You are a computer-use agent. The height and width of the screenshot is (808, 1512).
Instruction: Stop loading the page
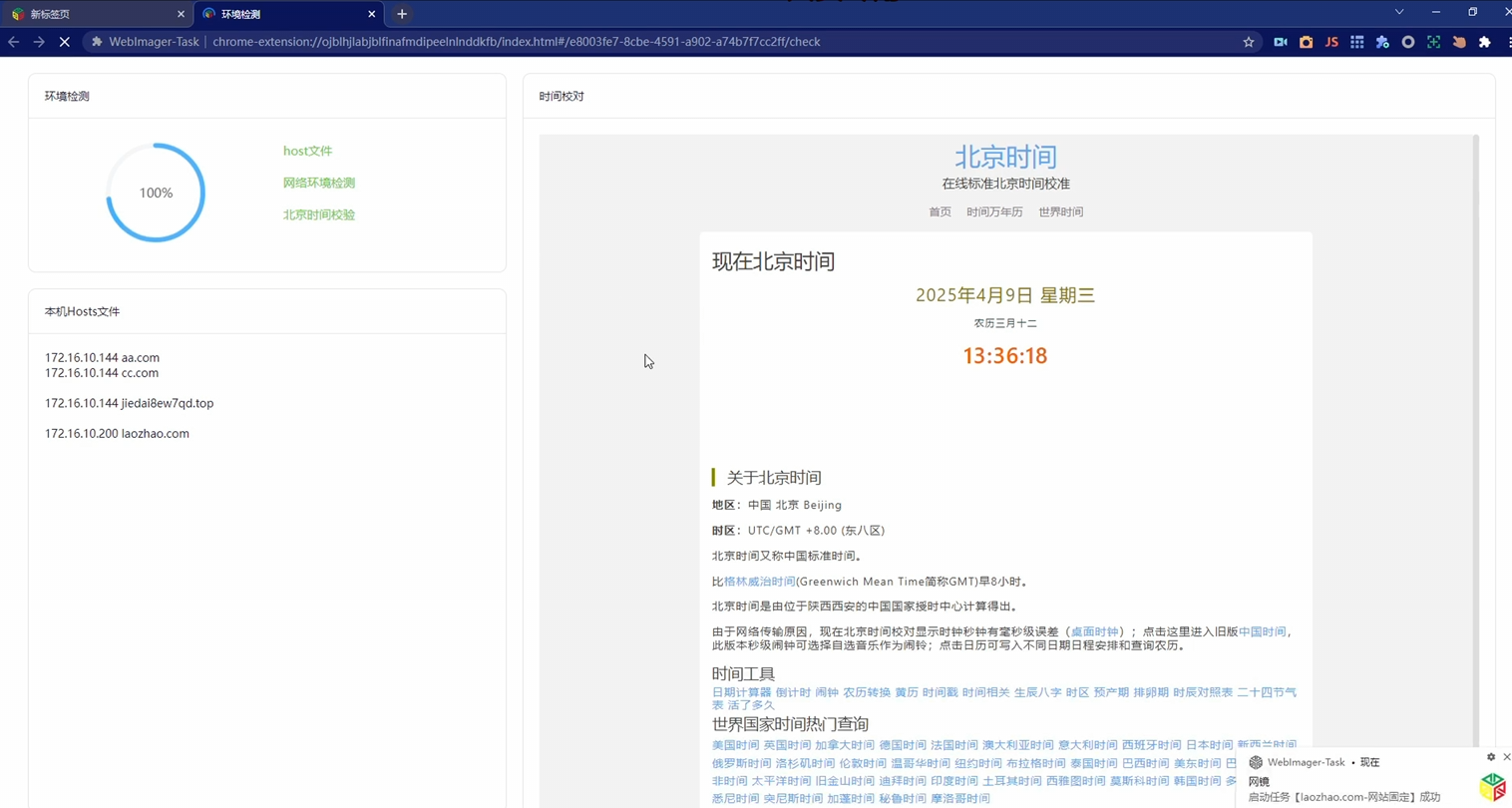click(x=65, y=42)
